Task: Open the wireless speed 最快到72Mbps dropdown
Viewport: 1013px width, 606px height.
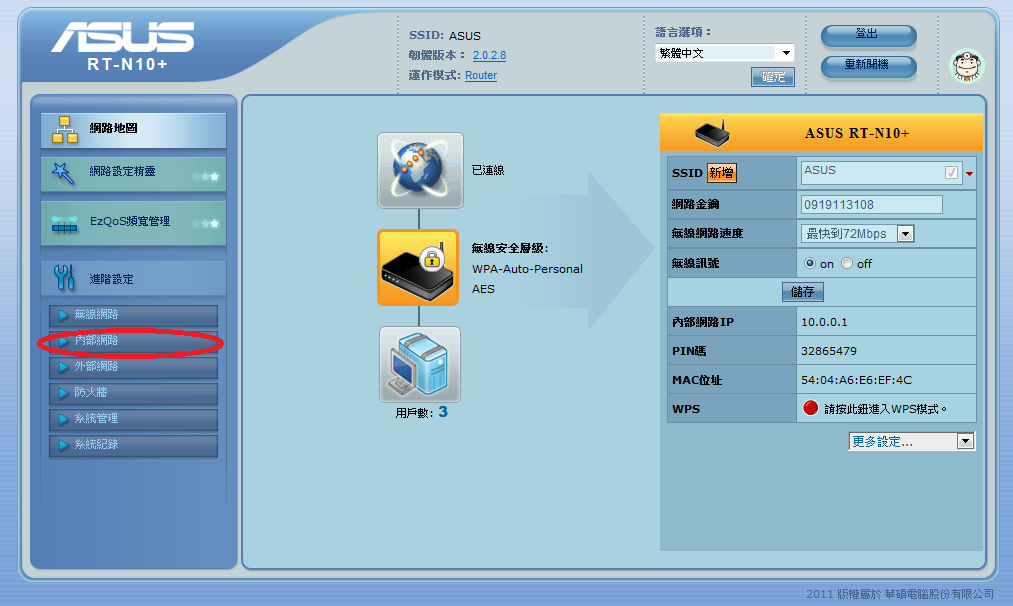Action: pyautogui.click(x=858, y=234)
